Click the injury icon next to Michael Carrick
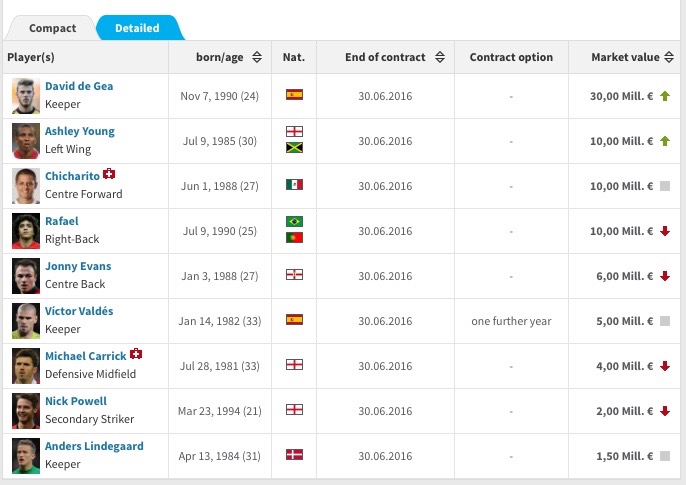 click(136, 354)
